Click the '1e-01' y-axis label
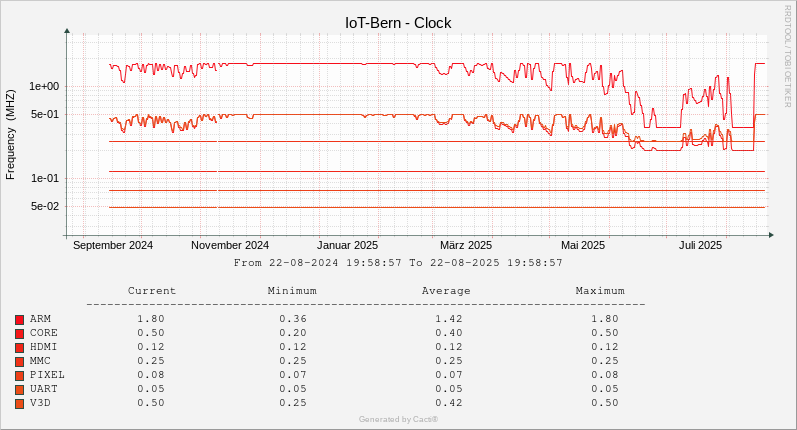Screen dimensions: 797x430 coord(44,178)
